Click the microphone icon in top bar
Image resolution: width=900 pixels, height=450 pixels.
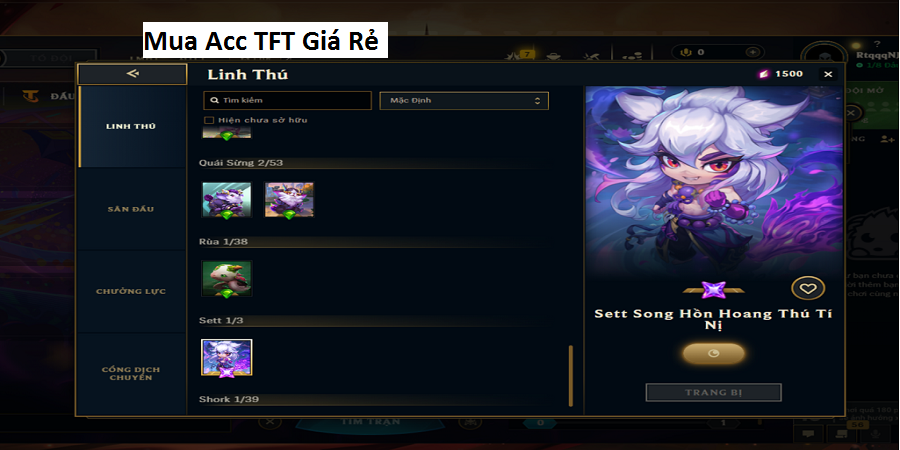[685, 52]
